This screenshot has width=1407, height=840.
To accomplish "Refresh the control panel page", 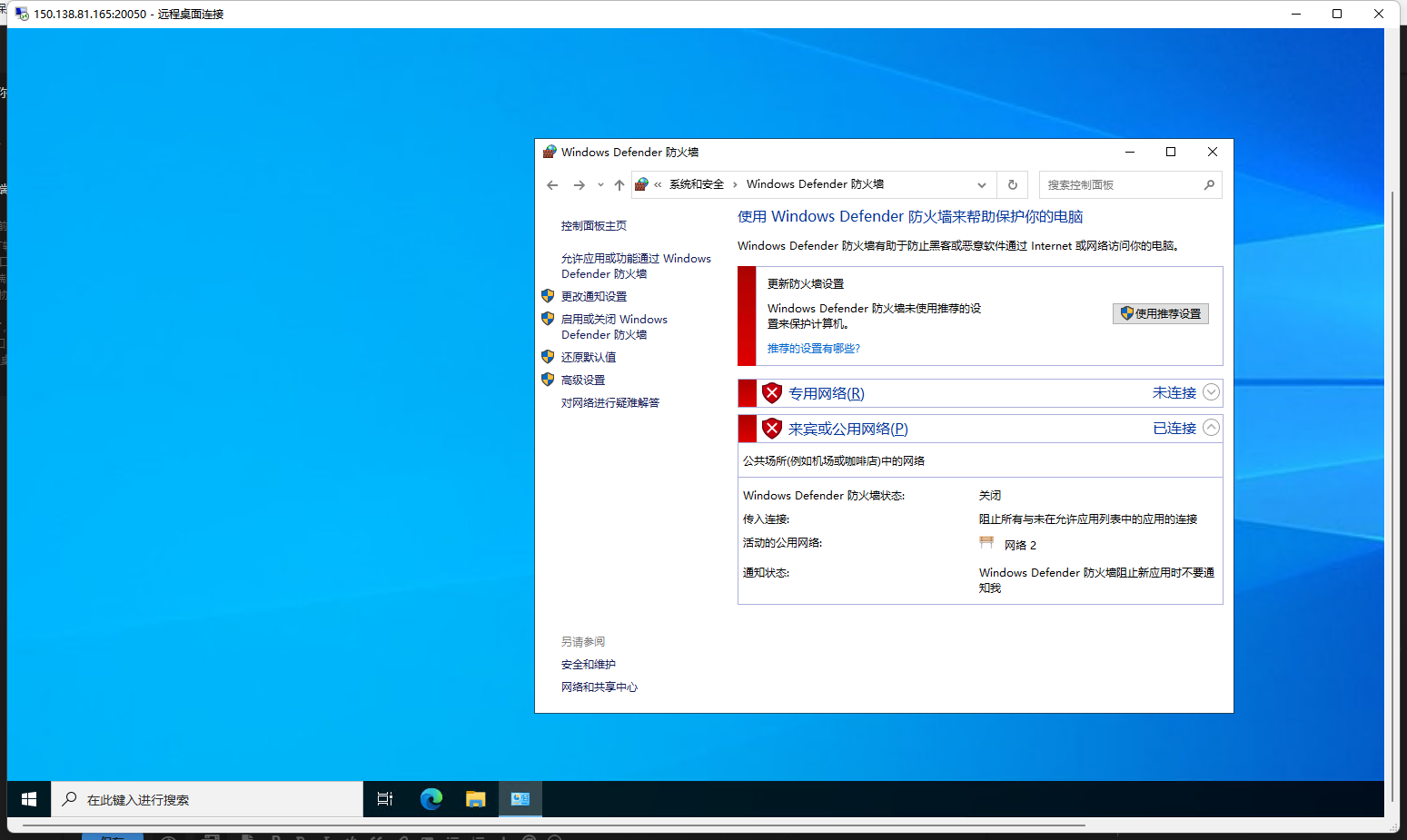I will pyautogui.click(x=1013, y=185).
